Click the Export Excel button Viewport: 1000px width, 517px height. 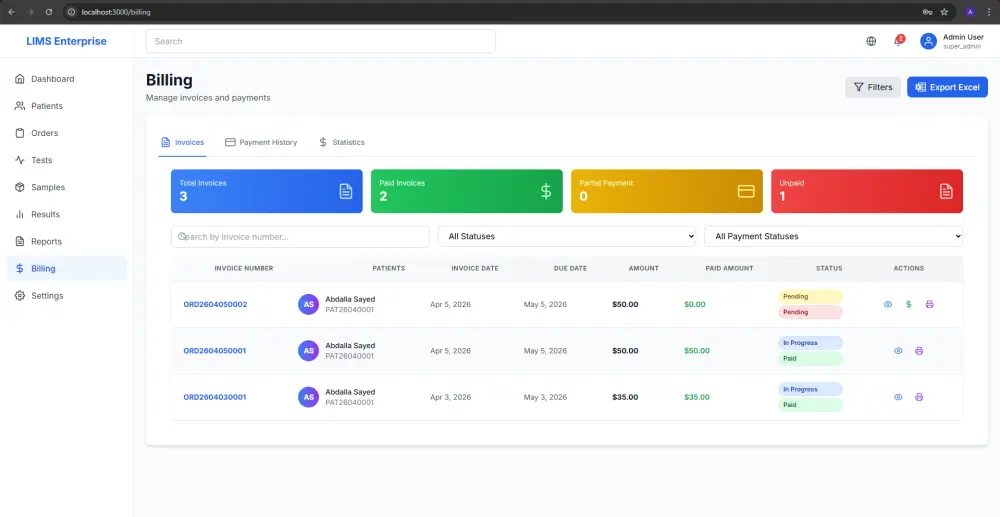pos(947,87)
